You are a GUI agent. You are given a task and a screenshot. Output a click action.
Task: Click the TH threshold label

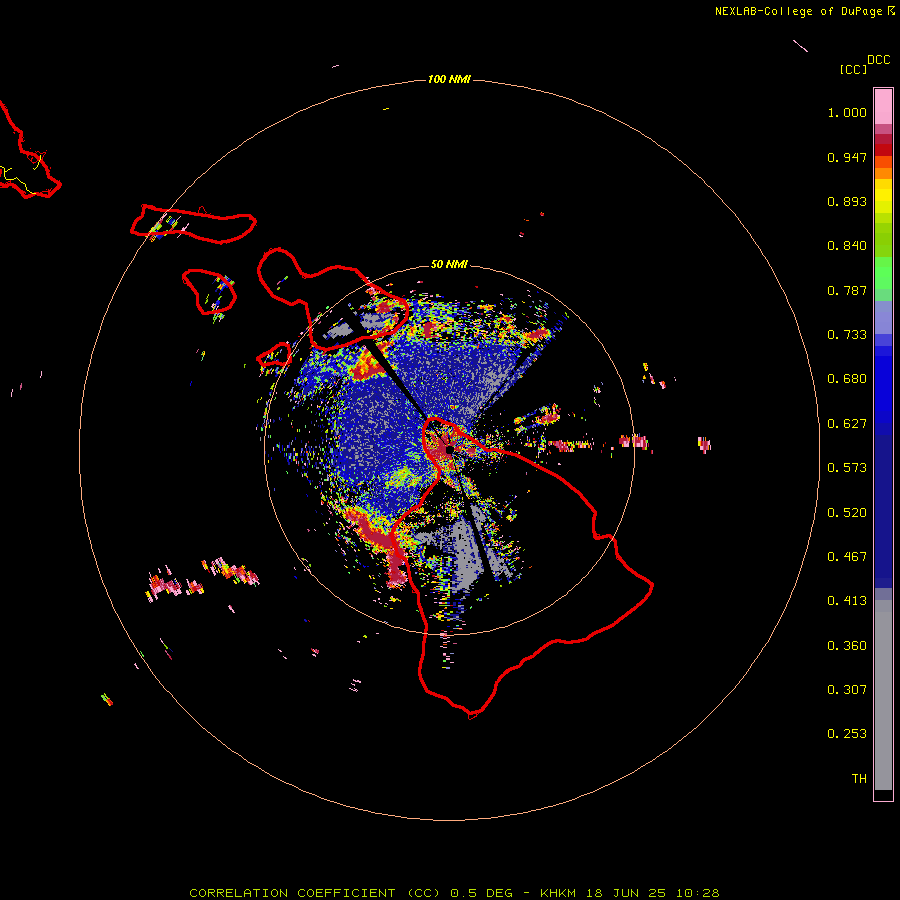click(859, 779)
